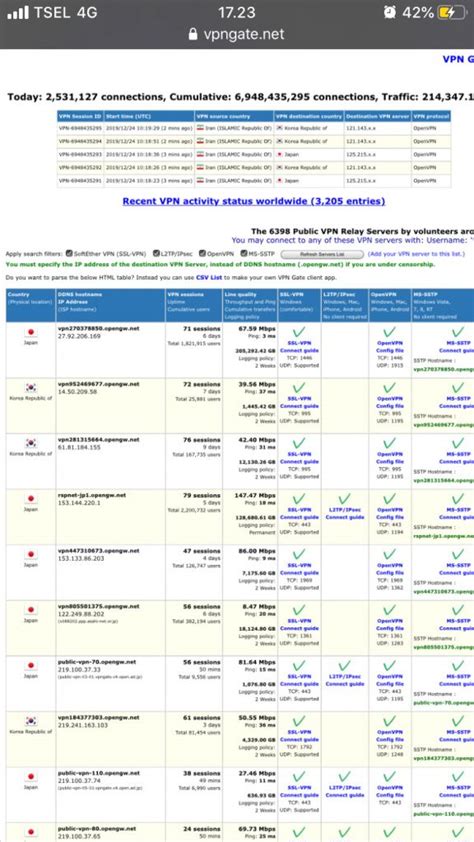Click OpenVPN checkmark for vpn447310673.opengw.net
The width and height of the screenshot is (474, 842).
point(390,555)
